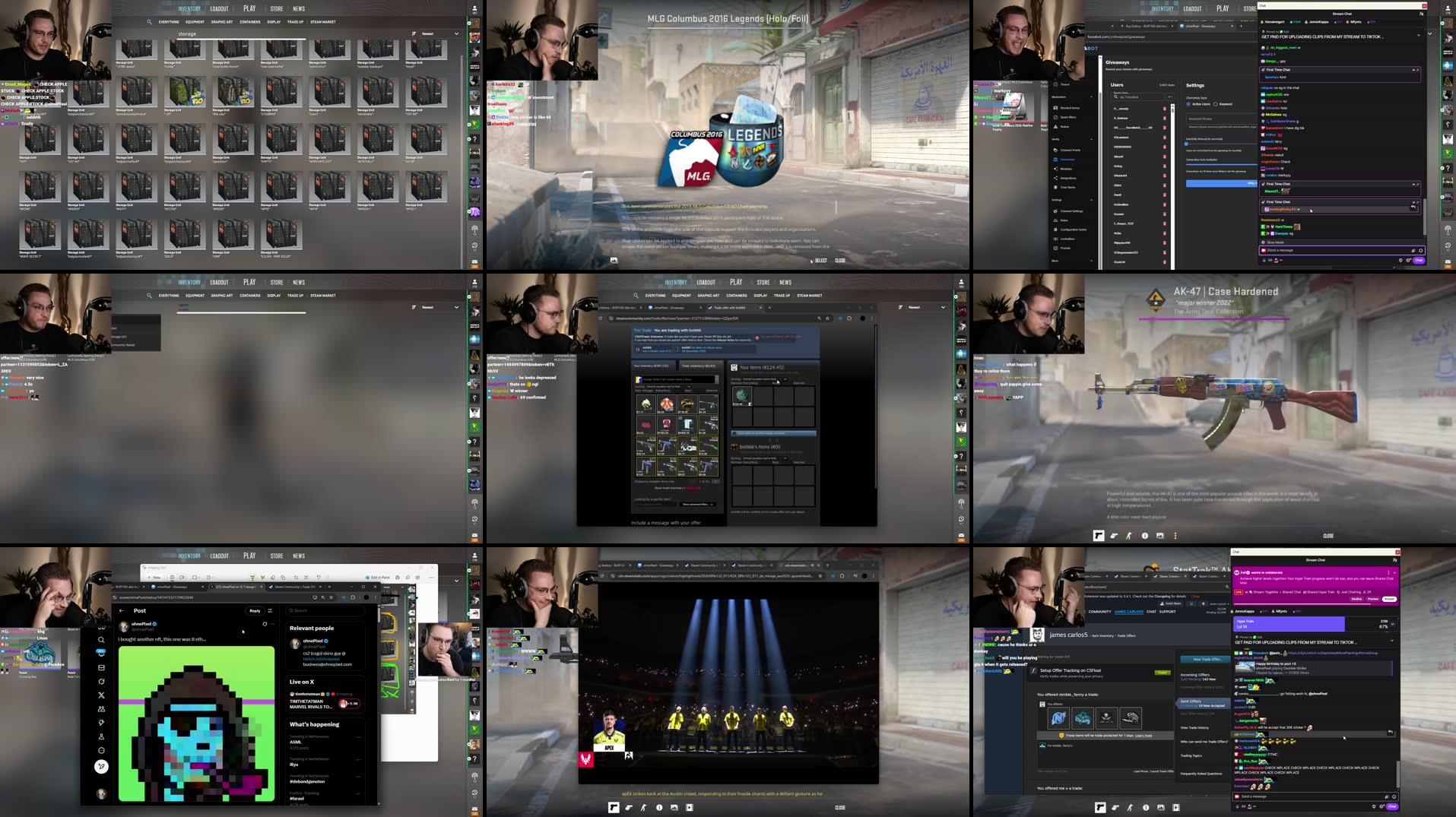
Task: Select Keyword radio in Giveaways settings
Action: point(1216,104)
